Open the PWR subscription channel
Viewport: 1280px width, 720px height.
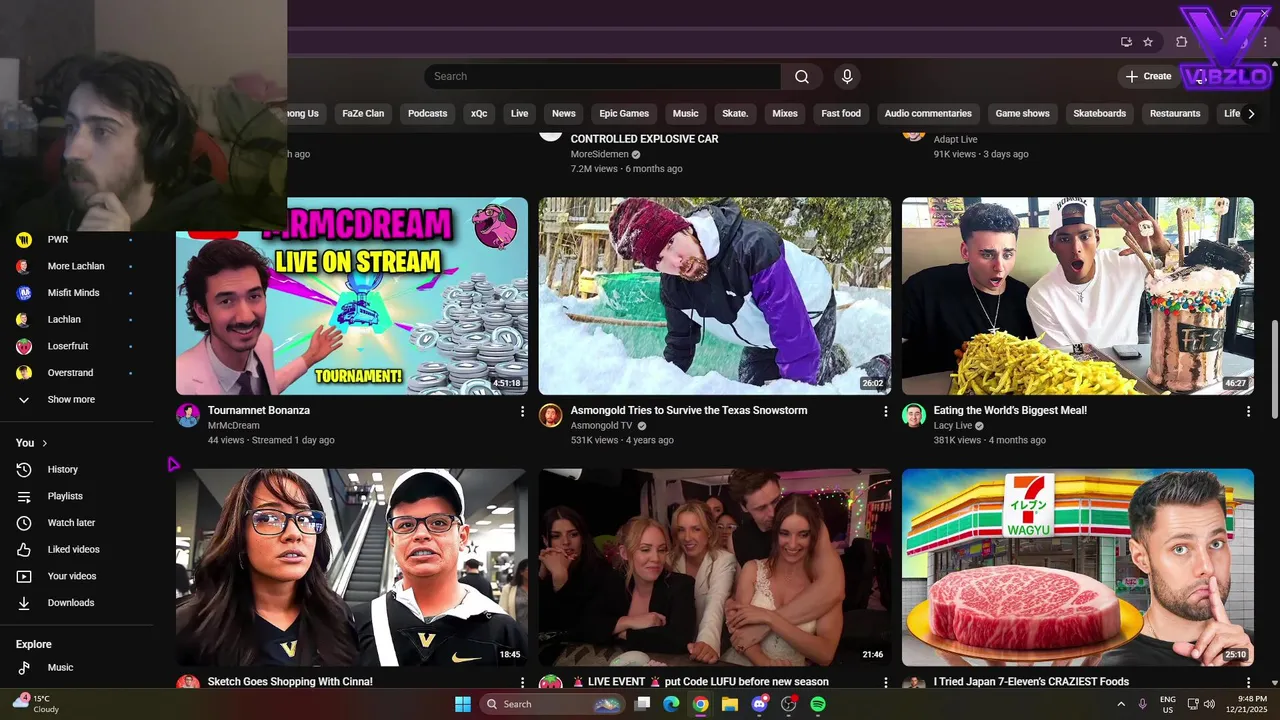pyautogui.click(x=76, y=240)
